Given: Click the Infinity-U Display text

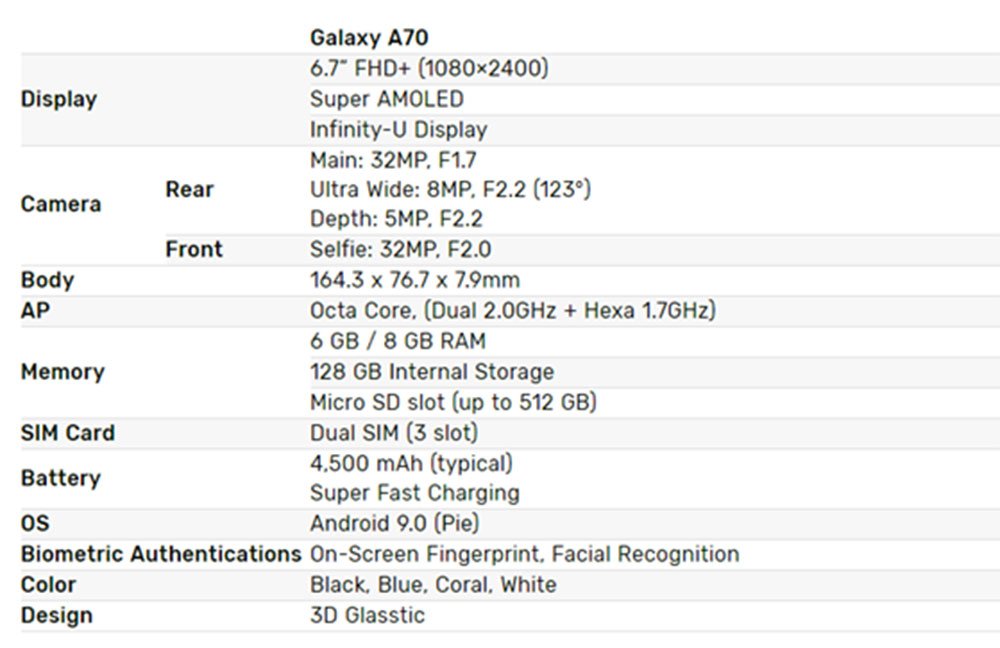Looking at the screenshot, I should click(x=398, y=129).
